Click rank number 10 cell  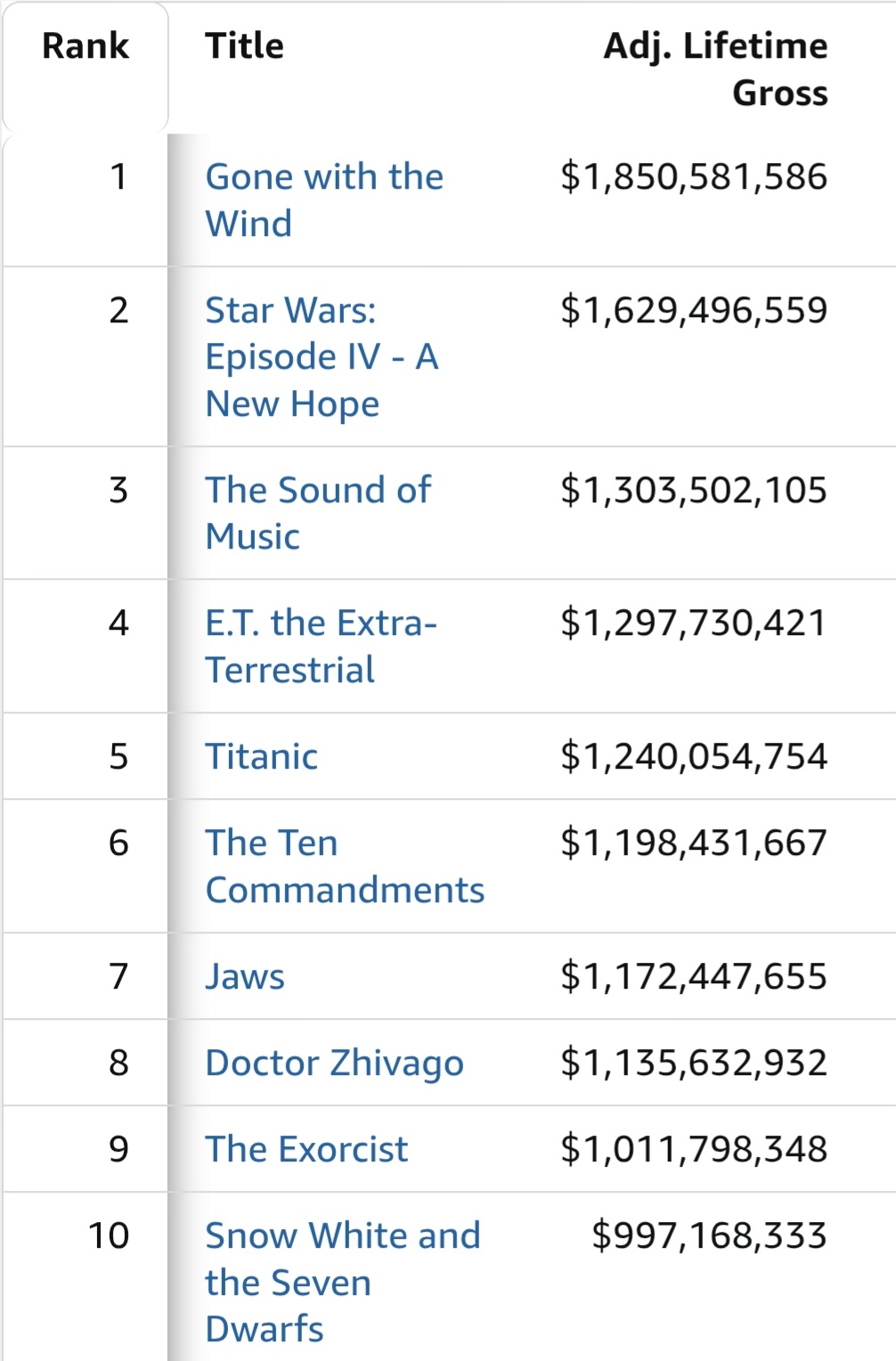[109, 1235]
